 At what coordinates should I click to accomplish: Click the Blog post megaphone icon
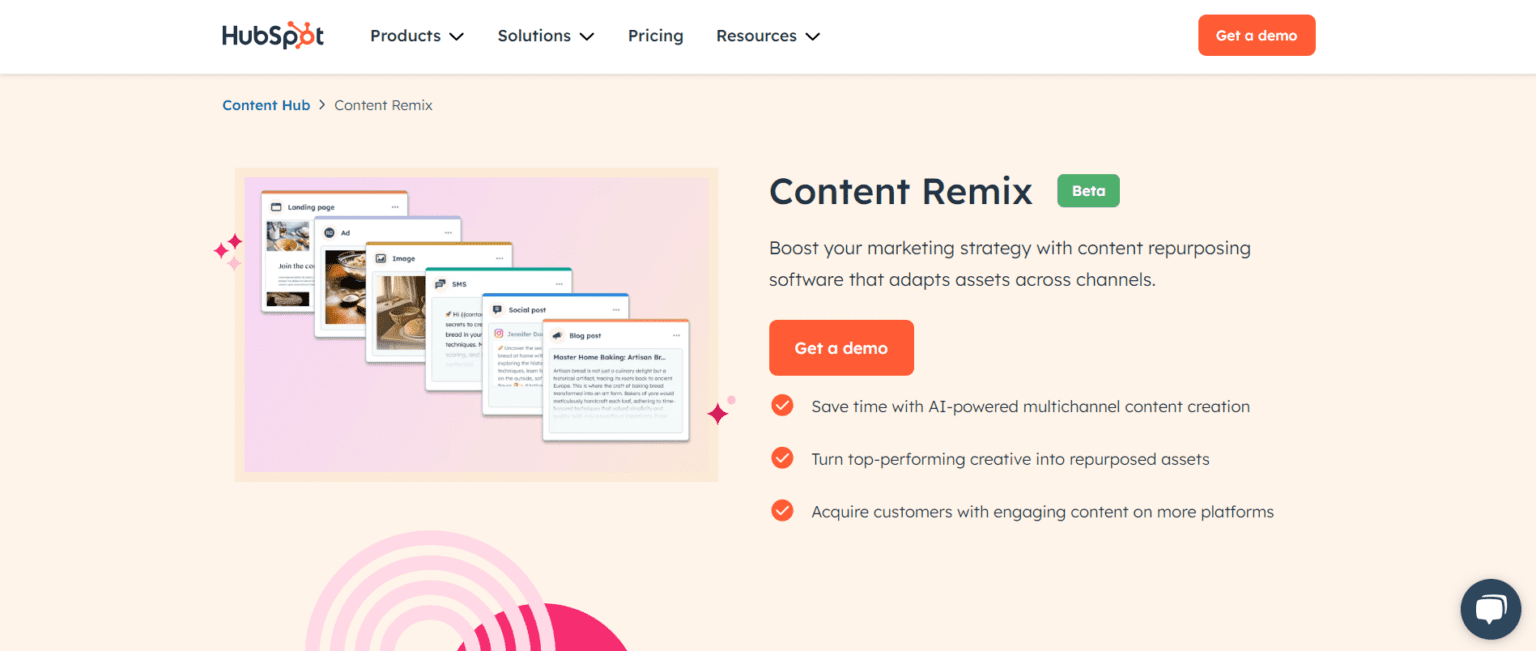click(x=556, y=335)
